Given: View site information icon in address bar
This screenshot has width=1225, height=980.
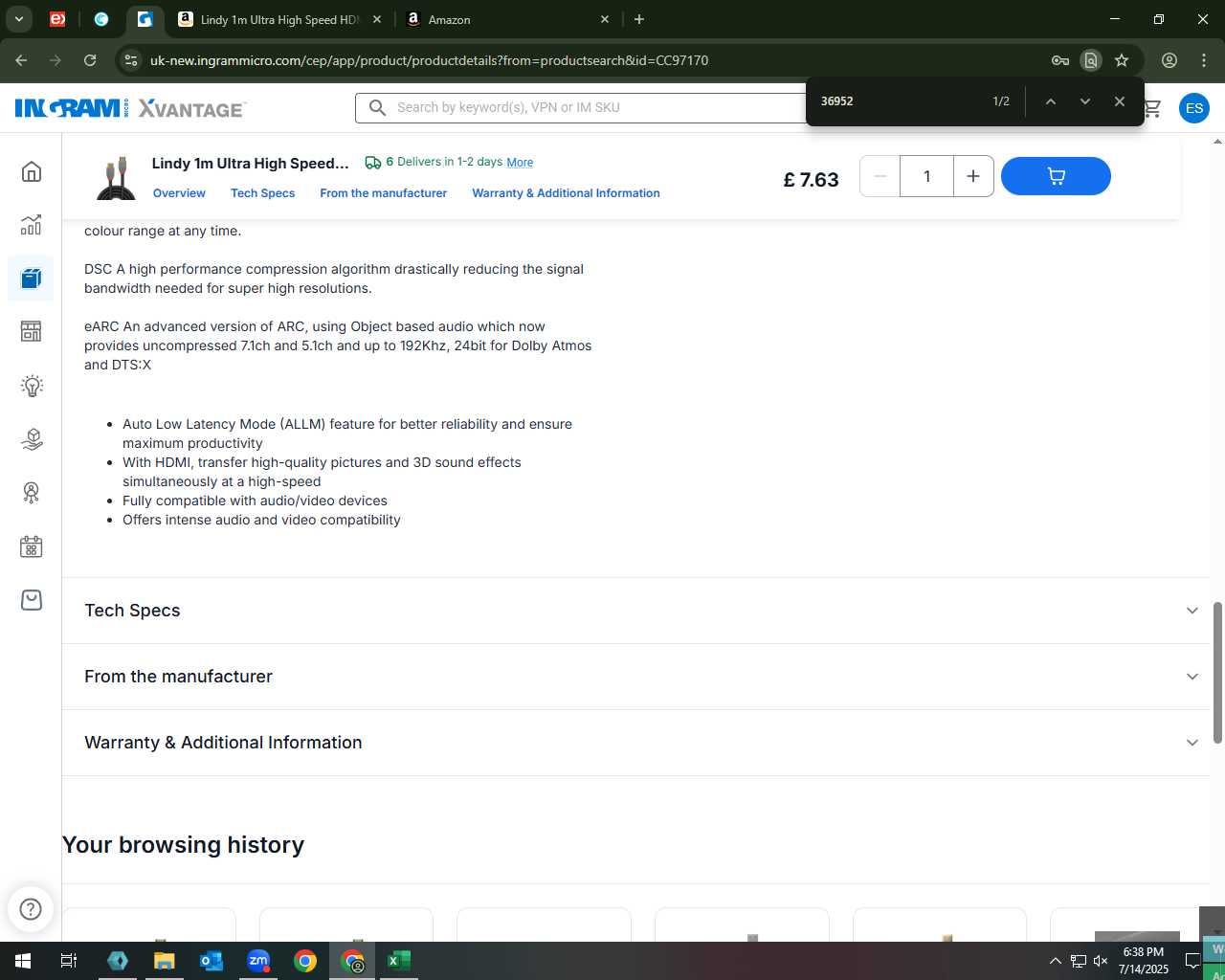Looking at the screenshot, I should pos(131,60).
